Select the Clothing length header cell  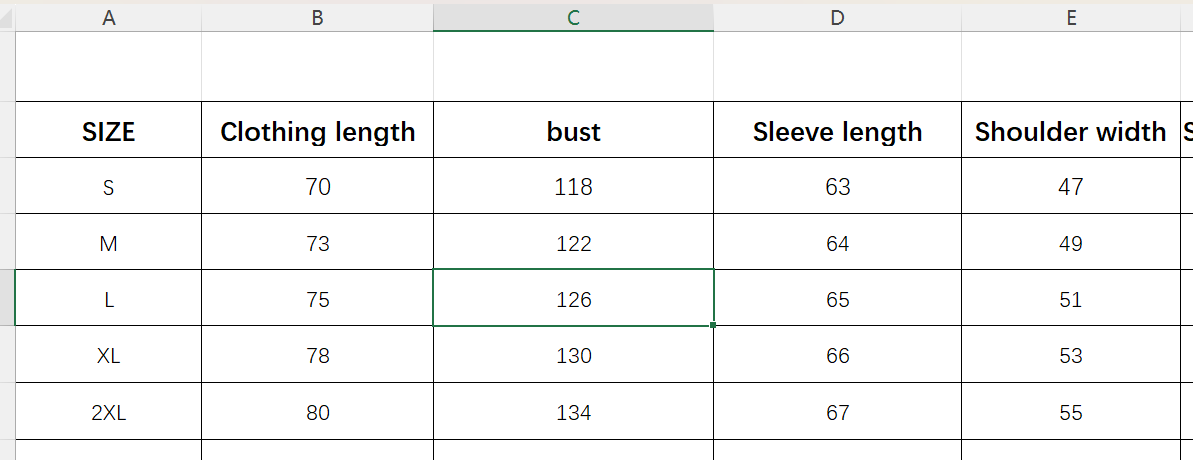317,131
